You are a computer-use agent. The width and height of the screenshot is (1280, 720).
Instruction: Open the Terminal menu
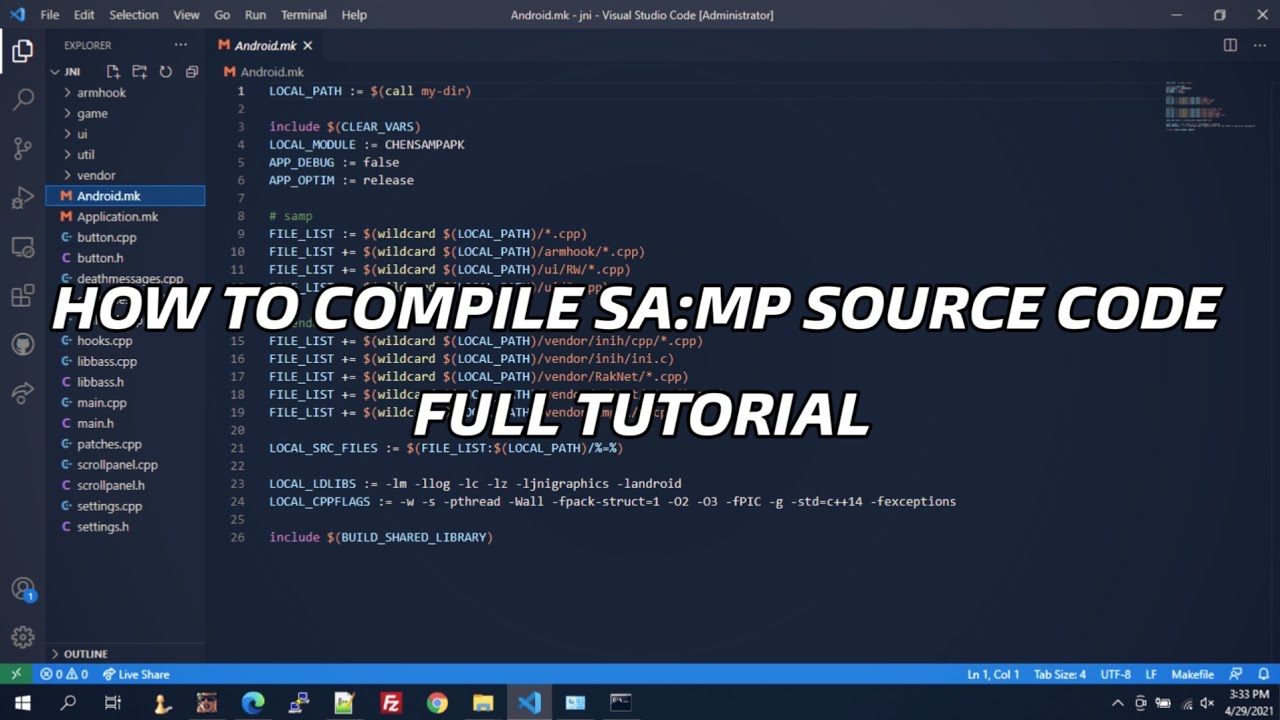pos(303,15)
